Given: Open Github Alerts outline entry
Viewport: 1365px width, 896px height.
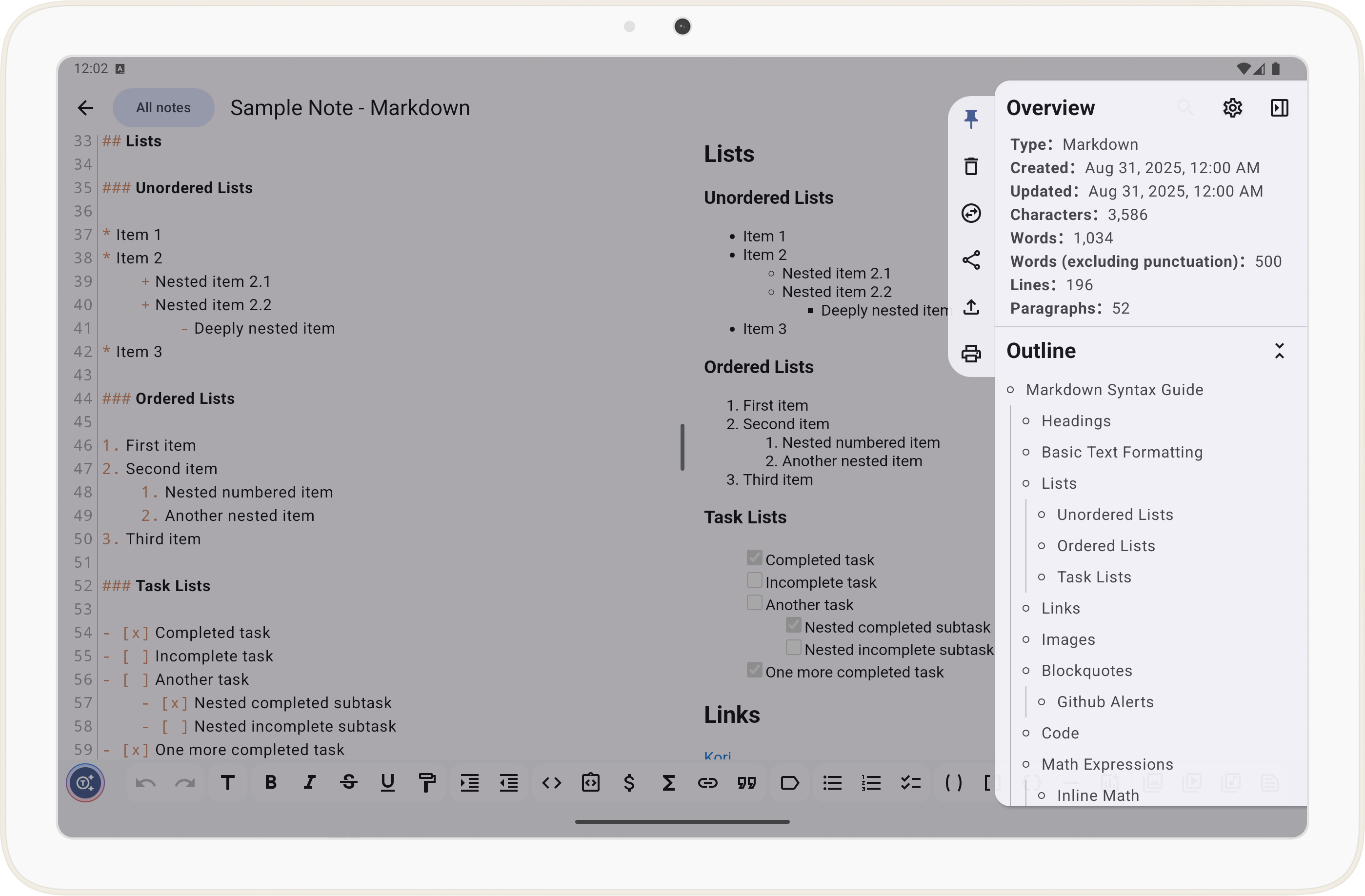Looking at the screenshot, I should (1105, 702).
